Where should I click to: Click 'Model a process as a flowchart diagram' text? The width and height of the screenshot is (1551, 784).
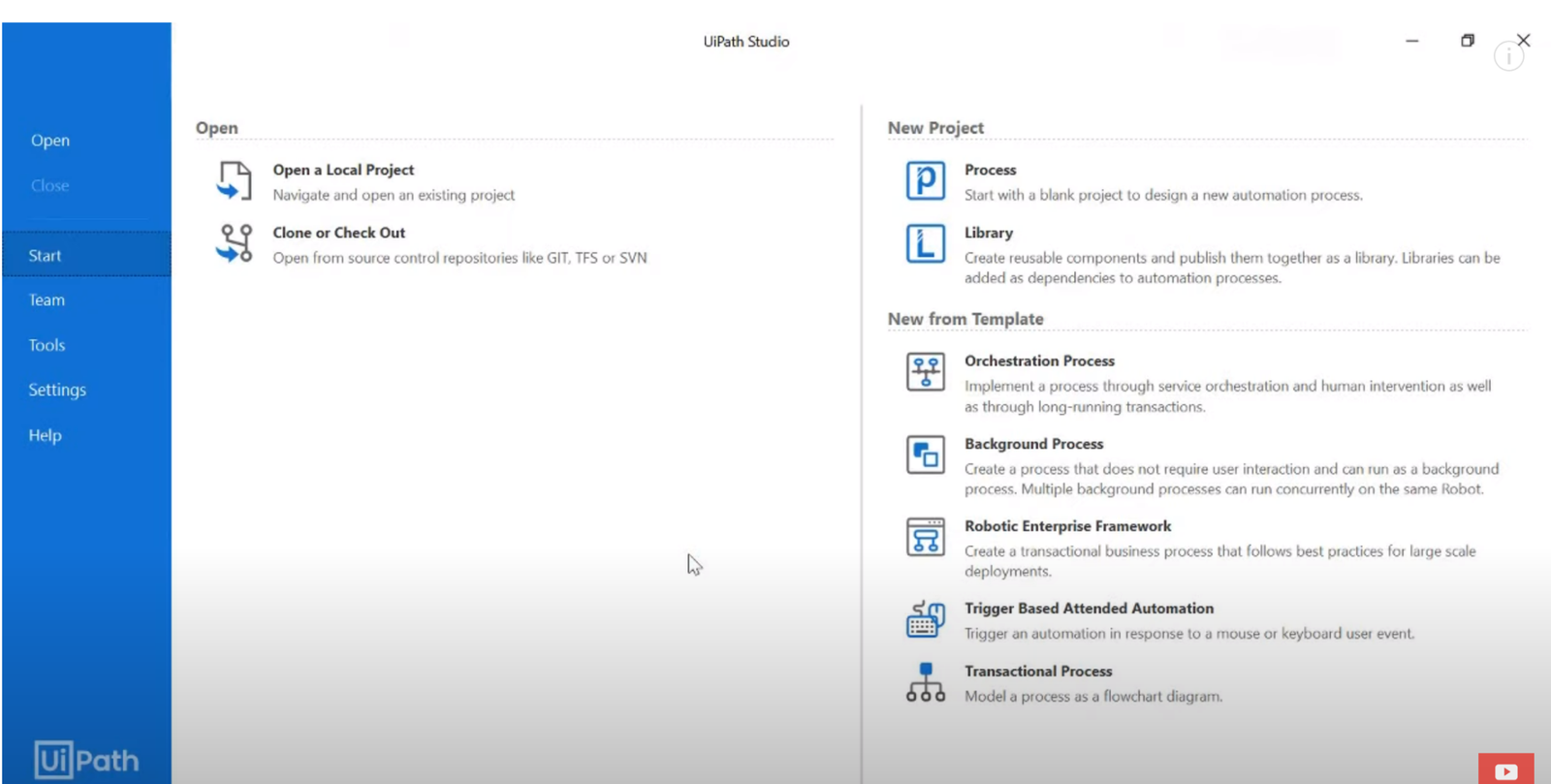click(x=1093, y=696)
